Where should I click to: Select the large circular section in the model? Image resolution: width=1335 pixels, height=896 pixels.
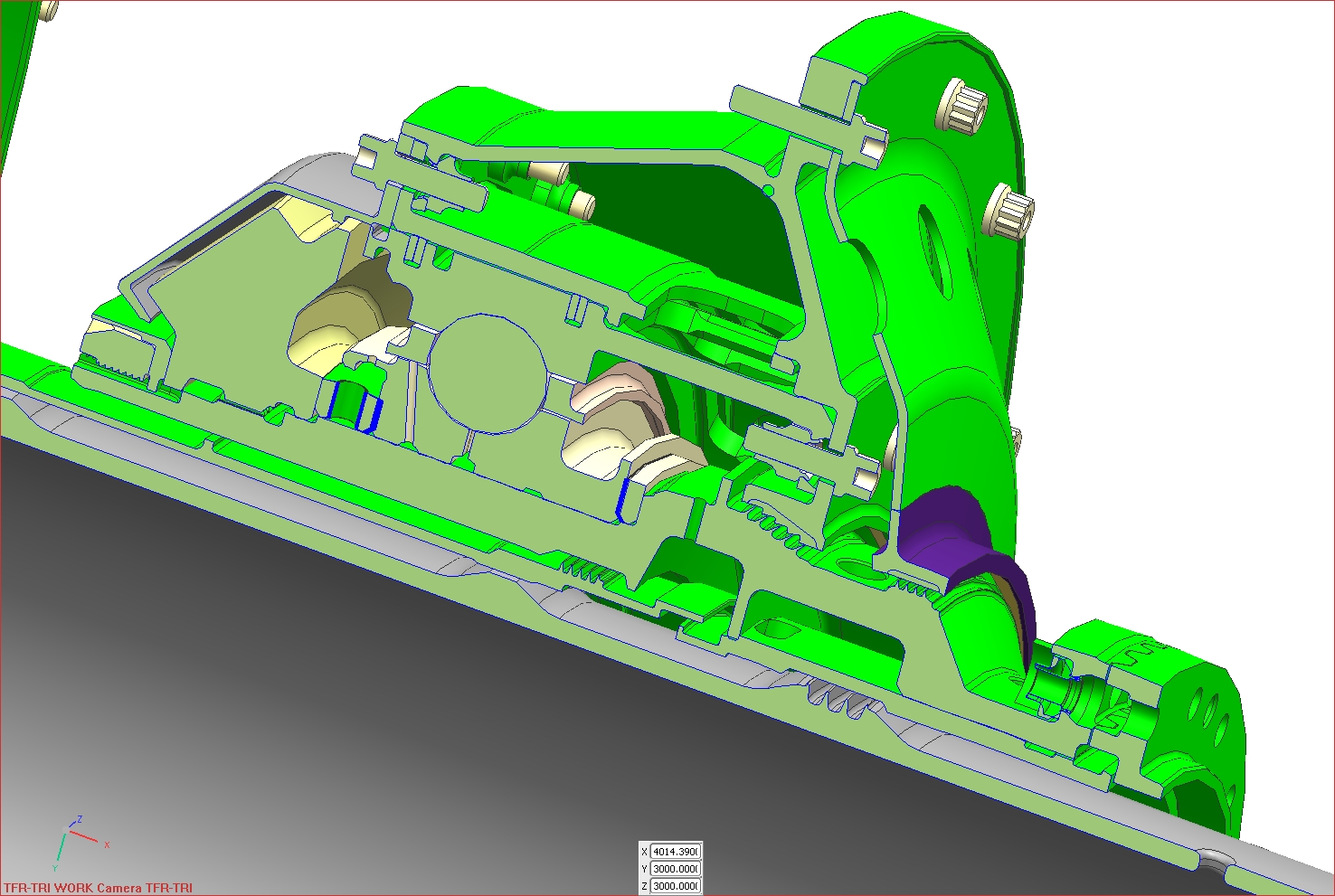point(487,373)
